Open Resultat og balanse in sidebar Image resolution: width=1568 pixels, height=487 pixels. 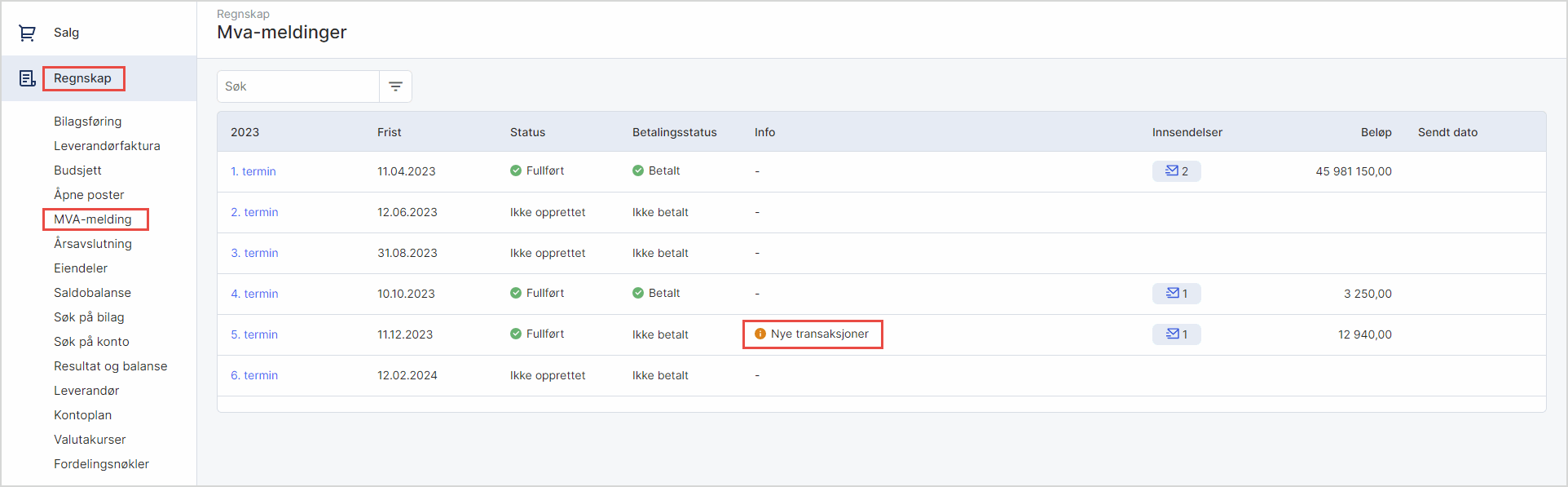[x=111, y=366]
